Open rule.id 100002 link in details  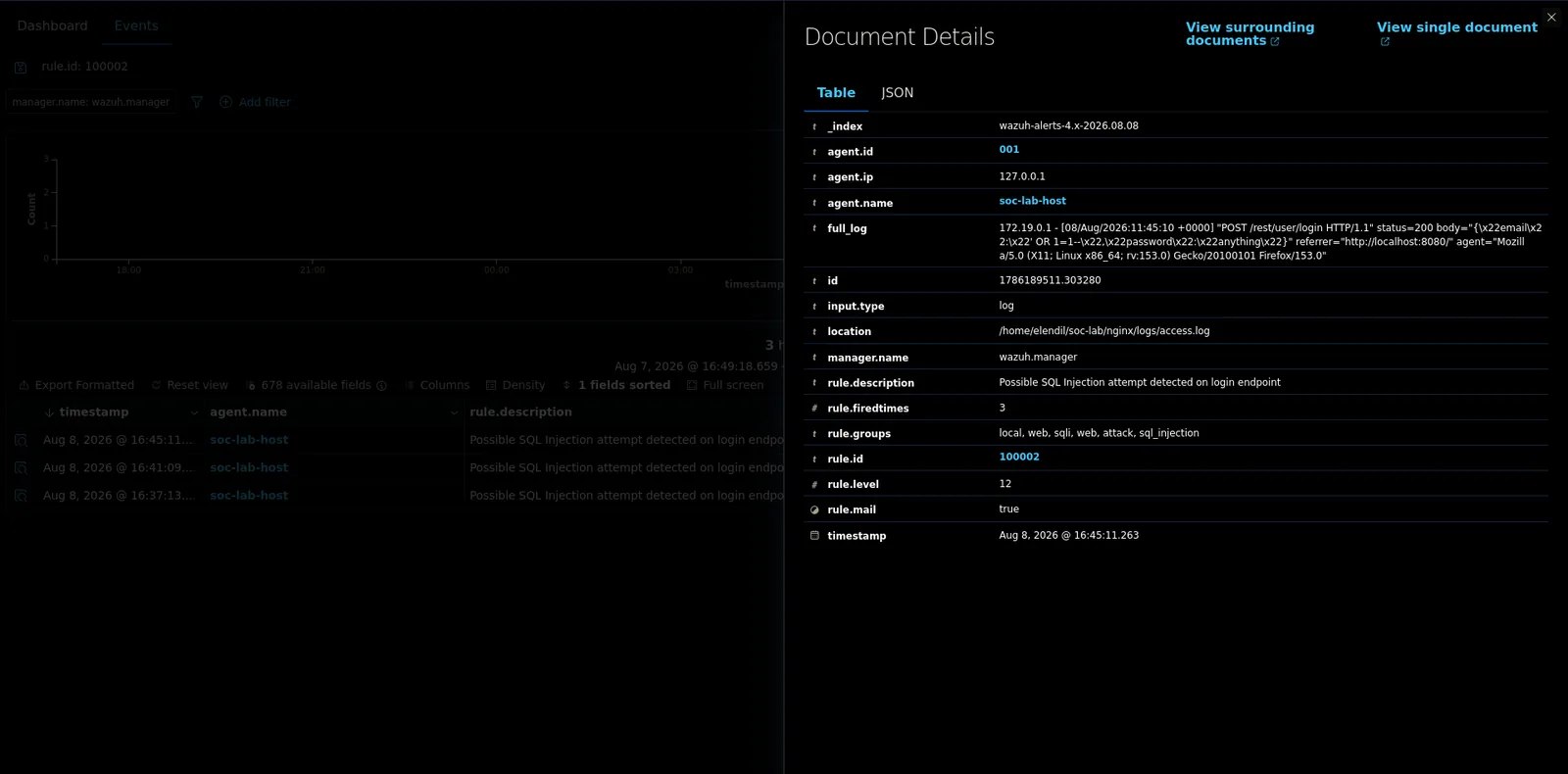[1019, 458]
